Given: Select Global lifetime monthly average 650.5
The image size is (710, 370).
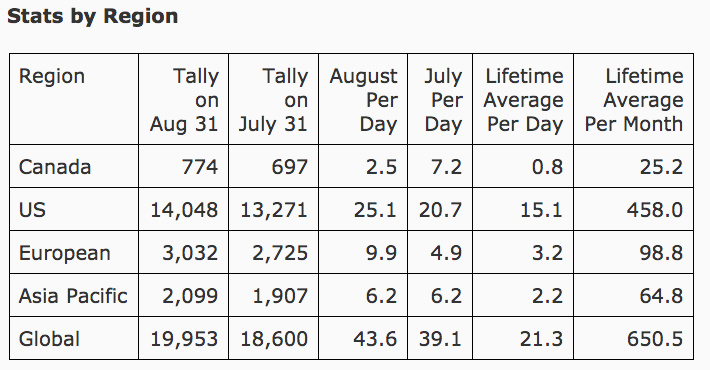Looking at the screenshot, I should 655,339.
